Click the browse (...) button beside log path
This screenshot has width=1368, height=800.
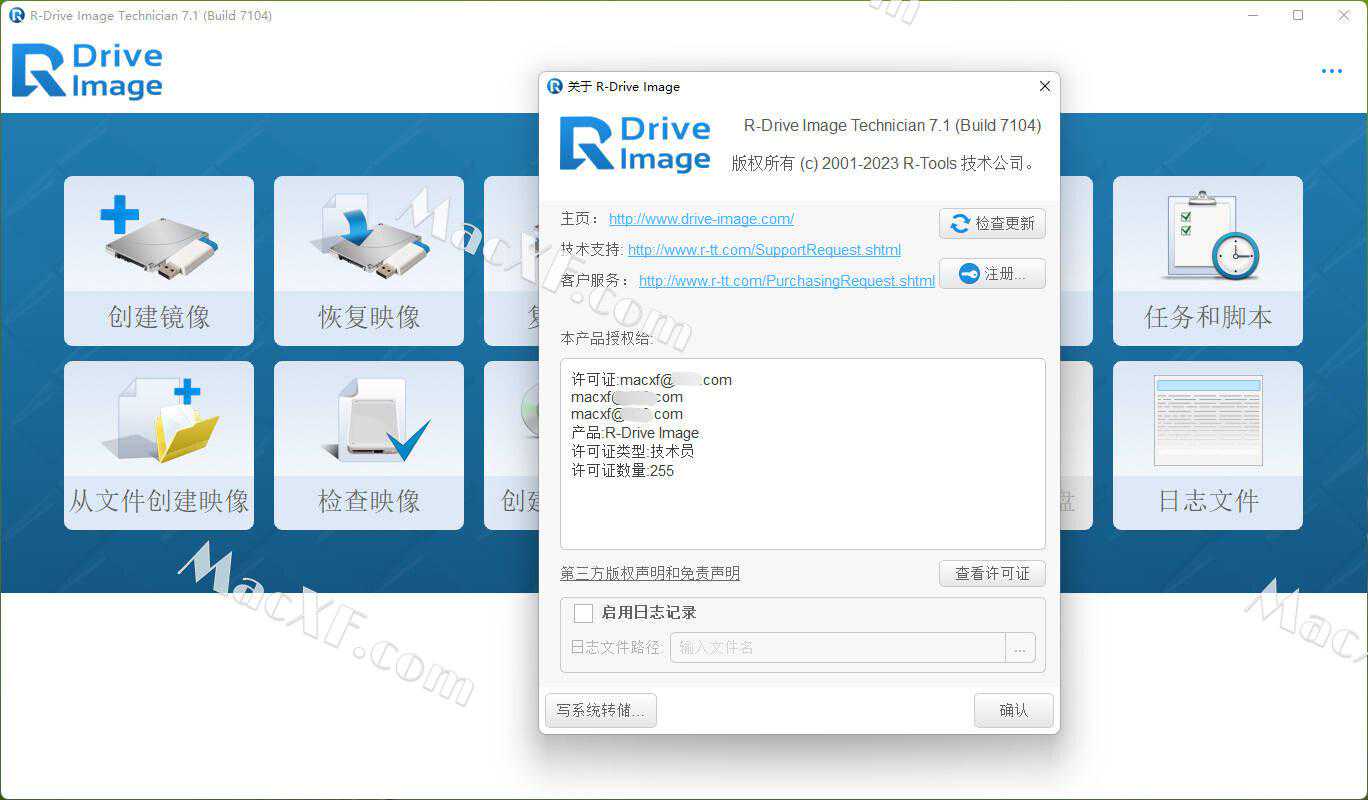tap(1020, 648)
